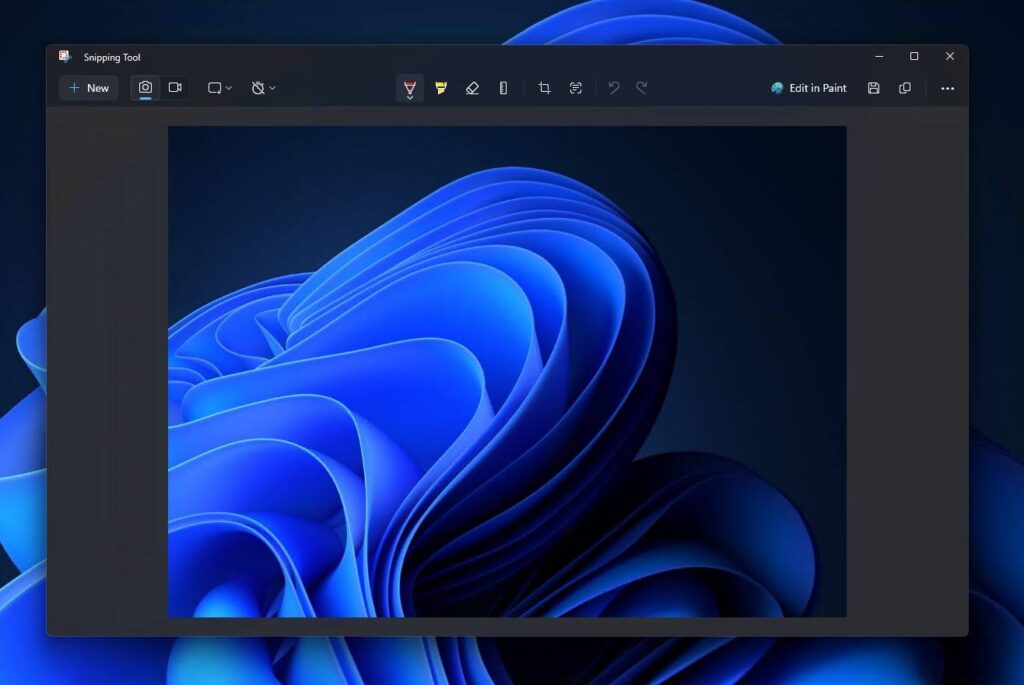Choose the Eraser tool
The image size is (1024, 685).
click(x=472, y=88)
